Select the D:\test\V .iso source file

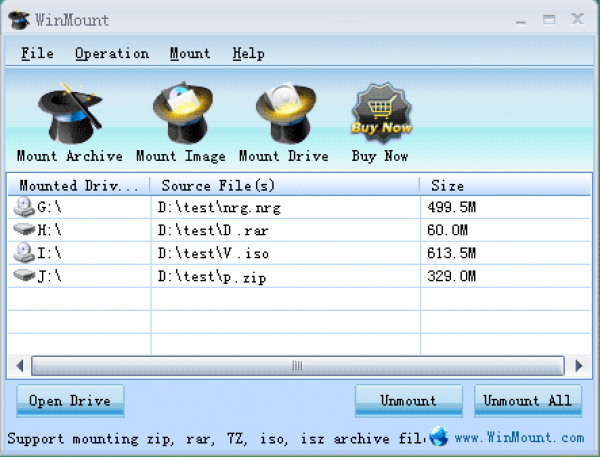tap(213, 253)
